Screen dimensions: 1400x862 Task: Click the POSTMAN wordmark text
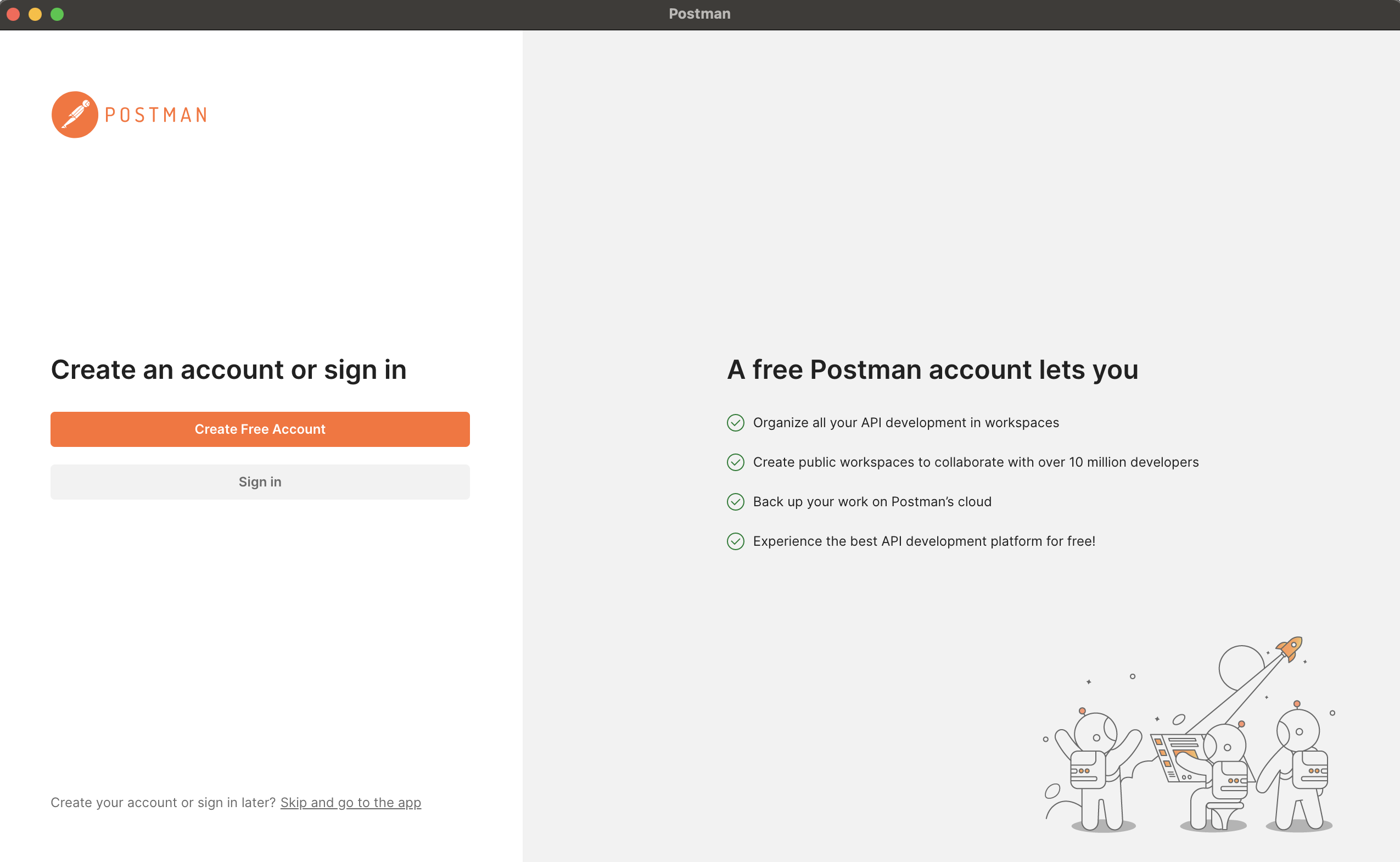[156, 115]
